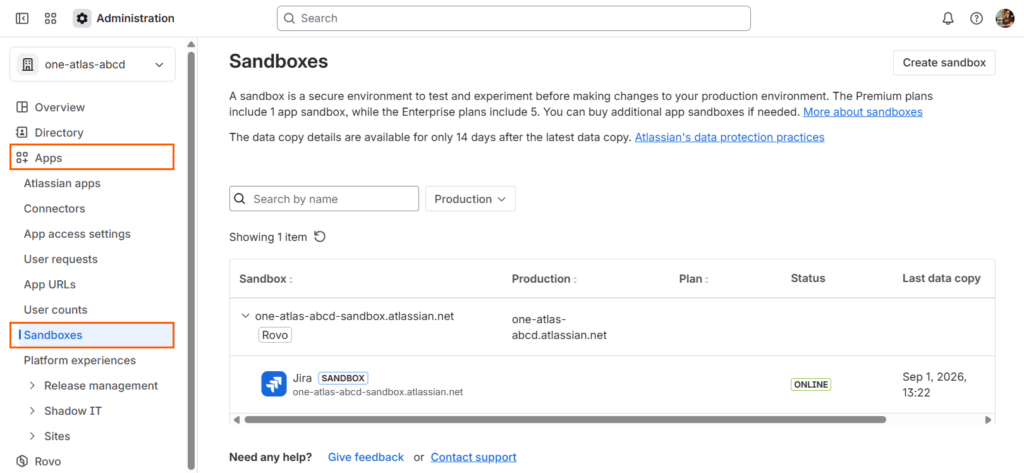Open the one-atlas-abcd organization dropdown
The image size is (1024, 473).
92,65
